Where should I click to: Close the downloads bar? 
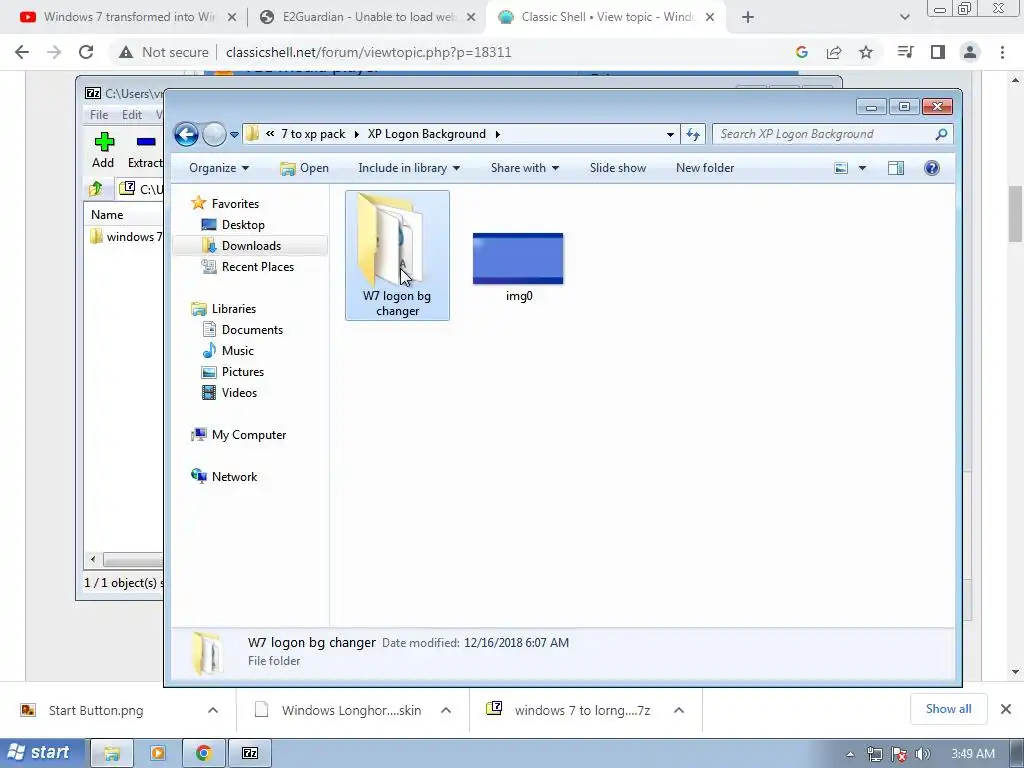(1006, 709)
